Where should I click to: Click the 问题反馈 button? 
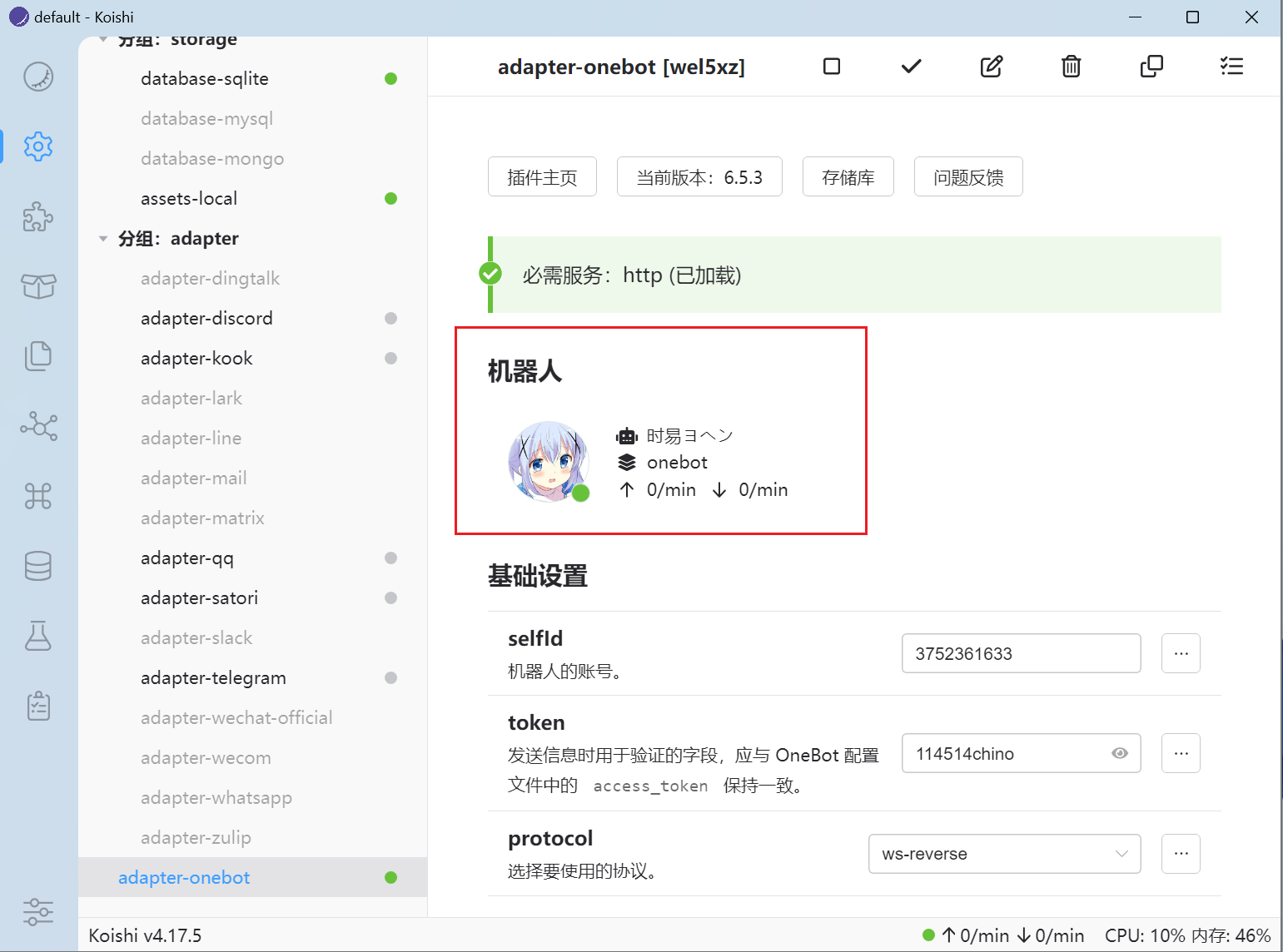[968, 176]
